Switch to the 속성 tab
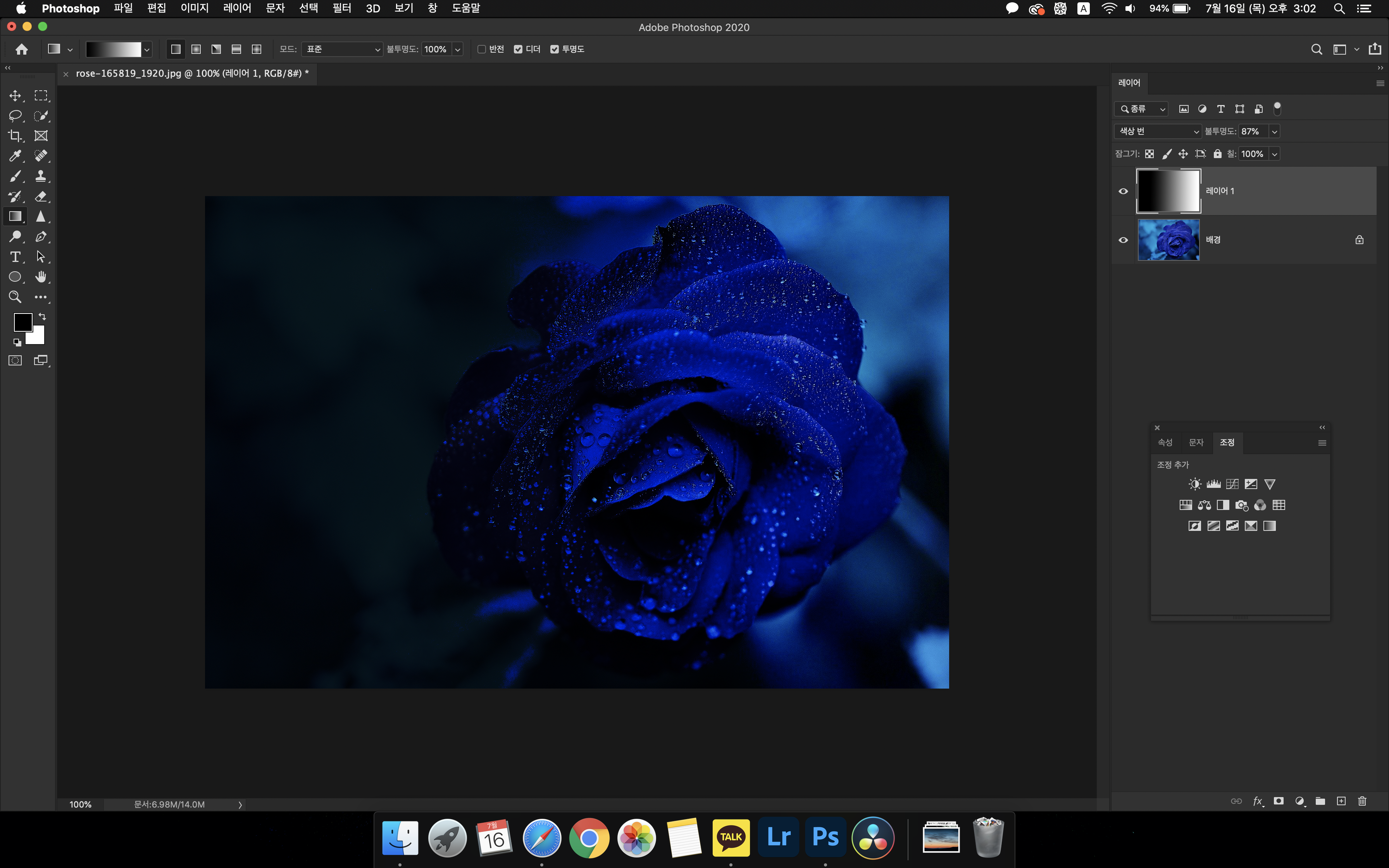This screenshot has height=868, width=1389. point(1165,442)
